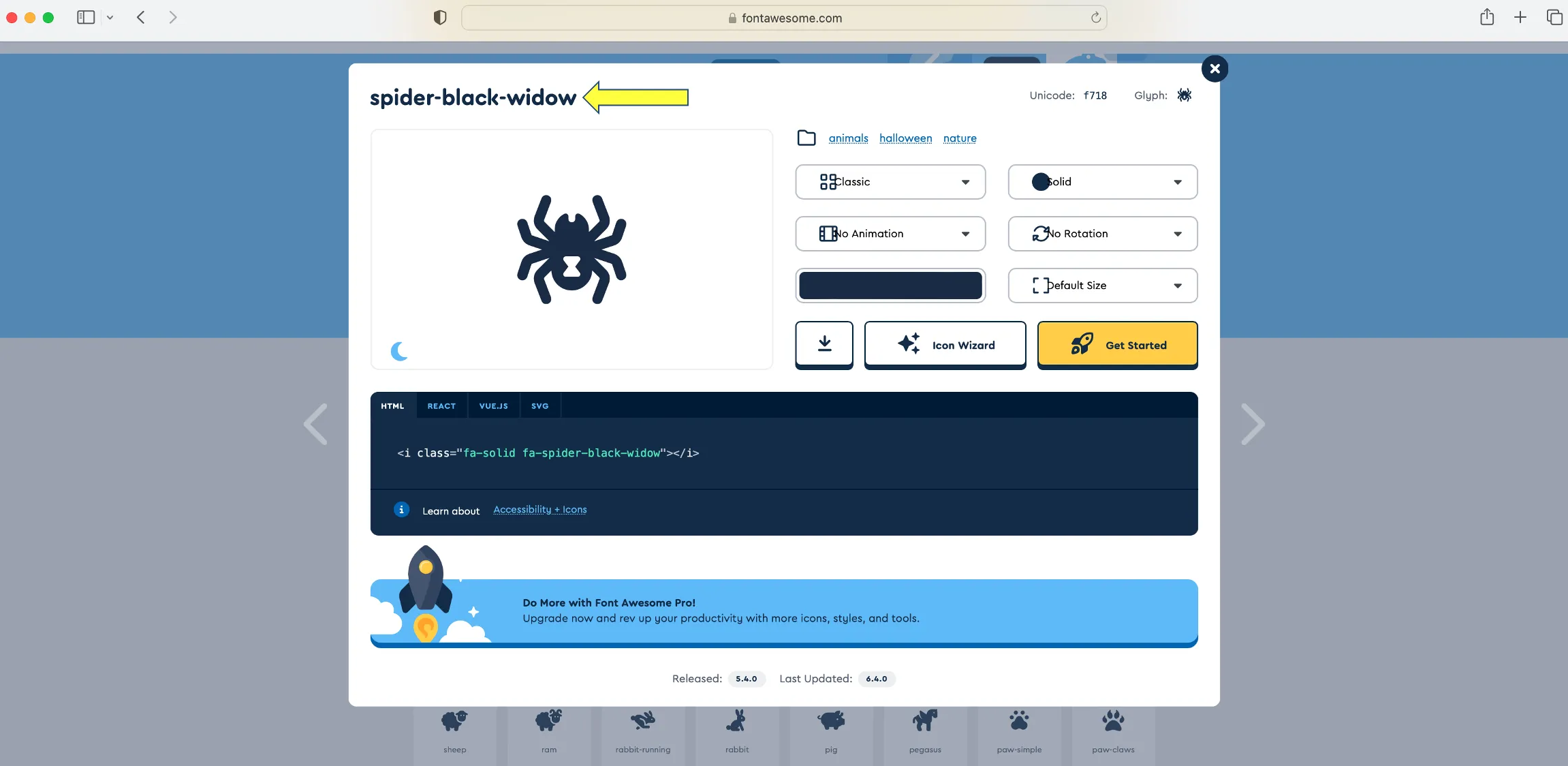Follow the Accessibility + Icons link
Image resolution: width=1568 pixels, height=766 pixels.
point(539,510)
